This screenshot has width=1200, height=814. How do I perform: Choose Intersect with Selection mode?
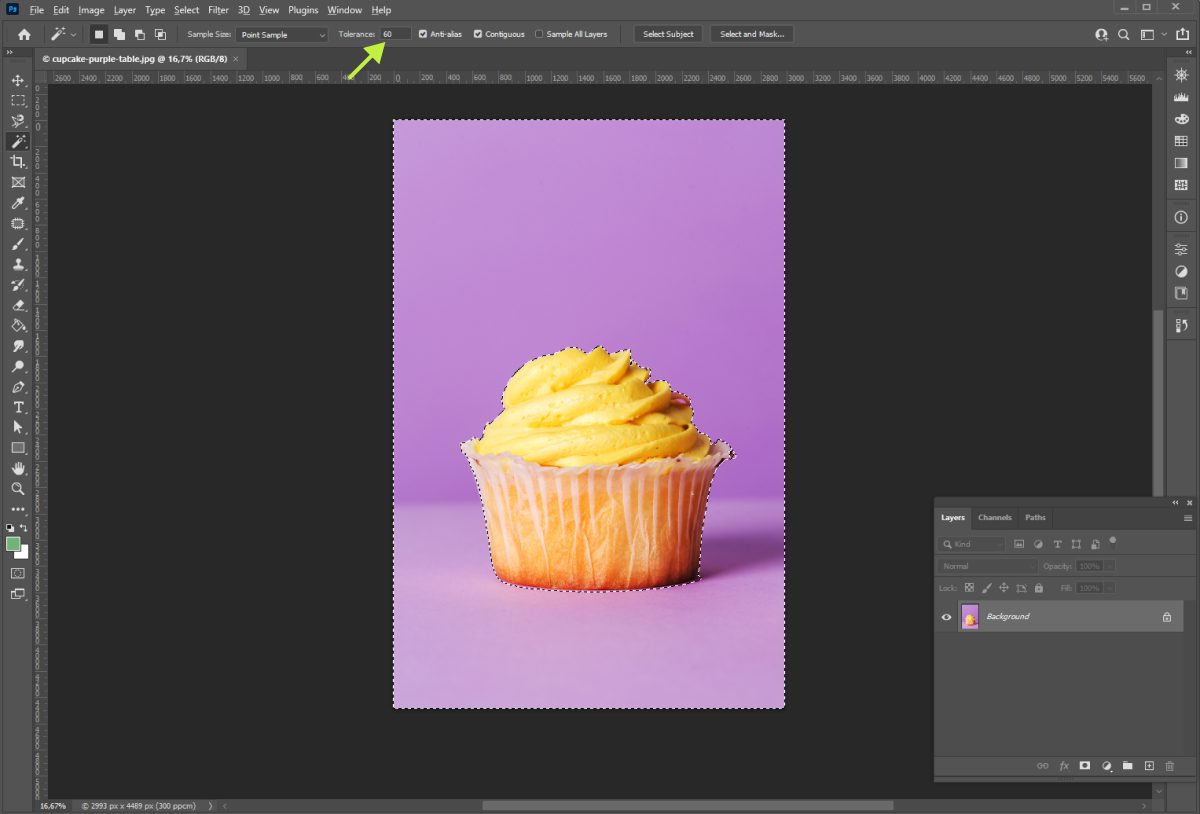coord(160,34)
